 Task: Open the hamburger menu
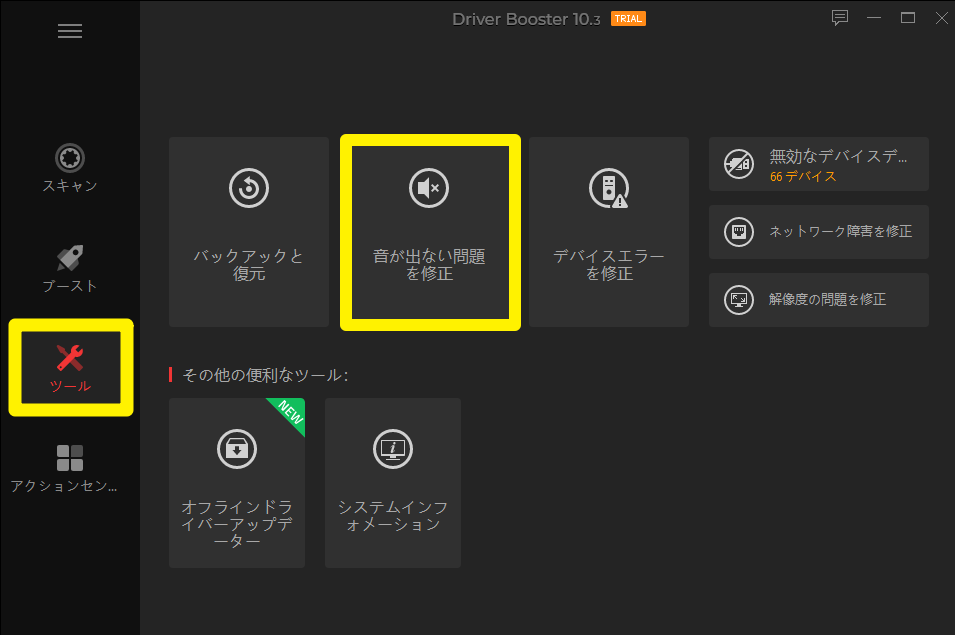coord(69,31)
